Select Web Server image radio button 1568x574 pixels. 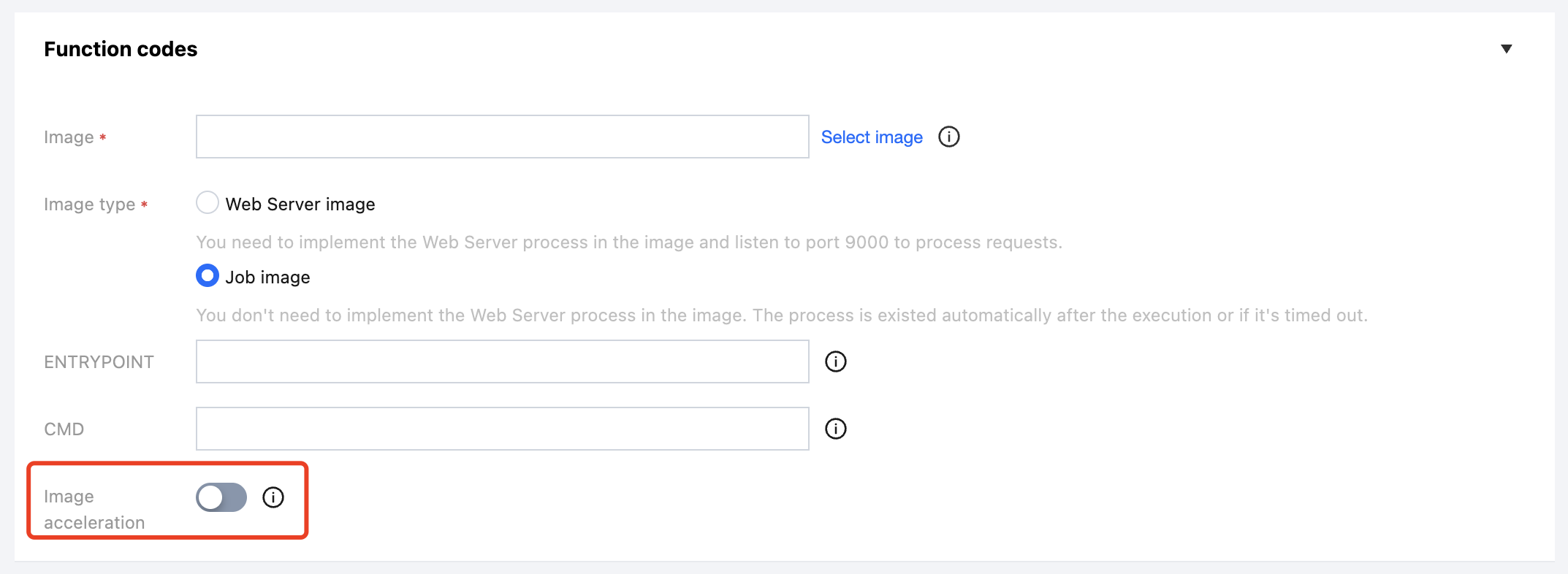coord(208,202)
